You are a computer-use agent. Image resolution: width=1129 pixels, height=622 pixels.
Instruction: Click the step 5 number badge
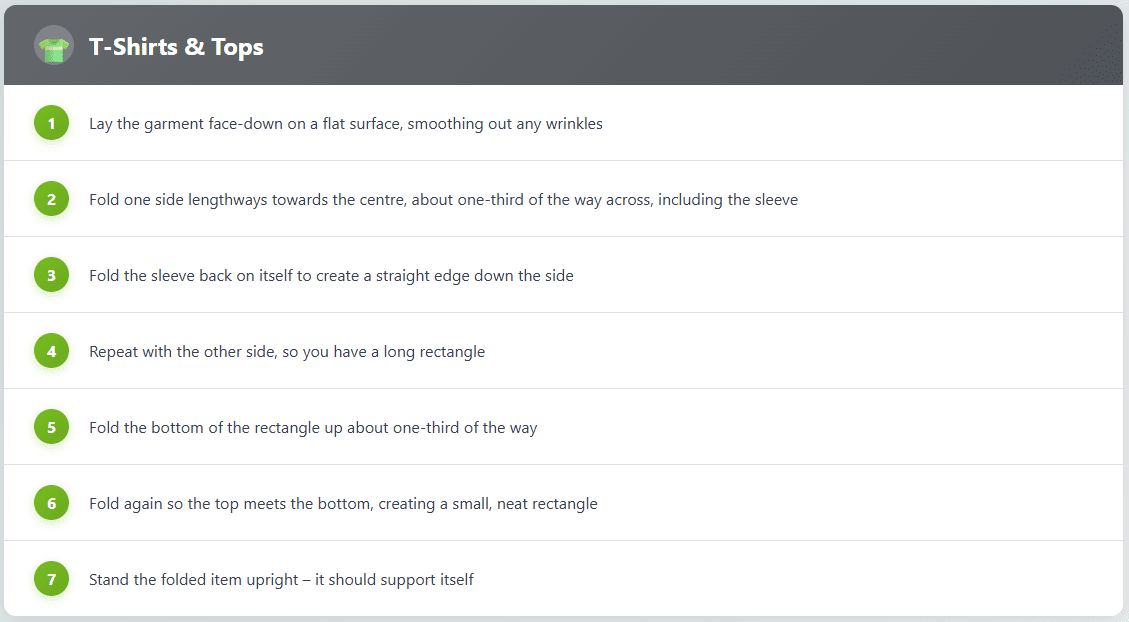[x=51, y=428]
